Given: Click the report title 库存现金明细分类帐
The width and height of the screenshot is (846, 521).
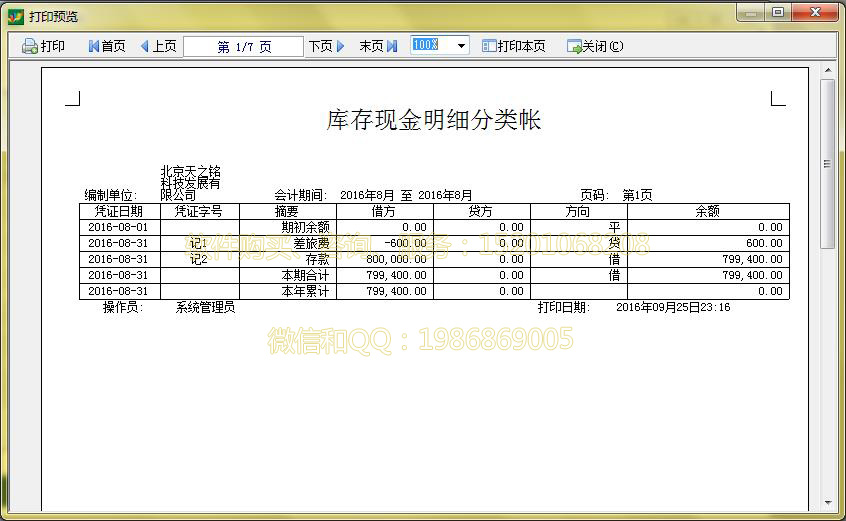Looking at the screenshot, I should 433,120.
